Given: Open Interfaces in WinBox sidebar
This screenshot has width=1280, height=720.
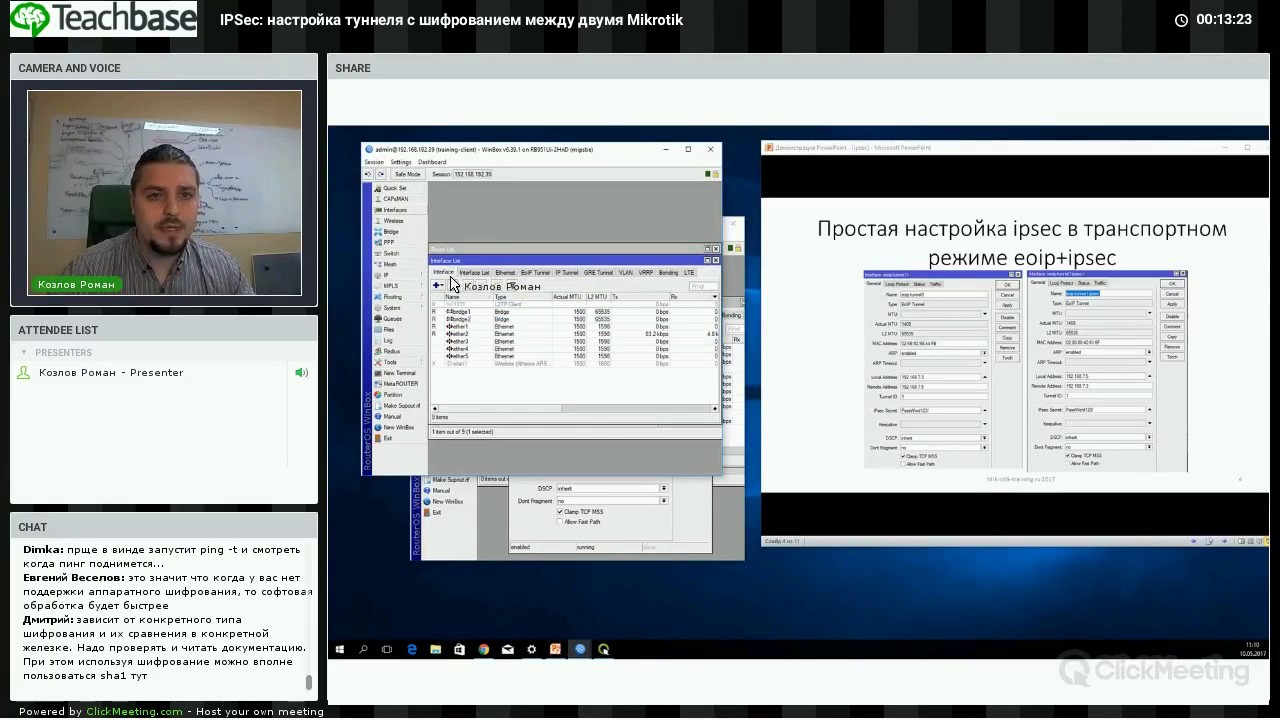Looking at the screenshot, I should pos(394,210).
